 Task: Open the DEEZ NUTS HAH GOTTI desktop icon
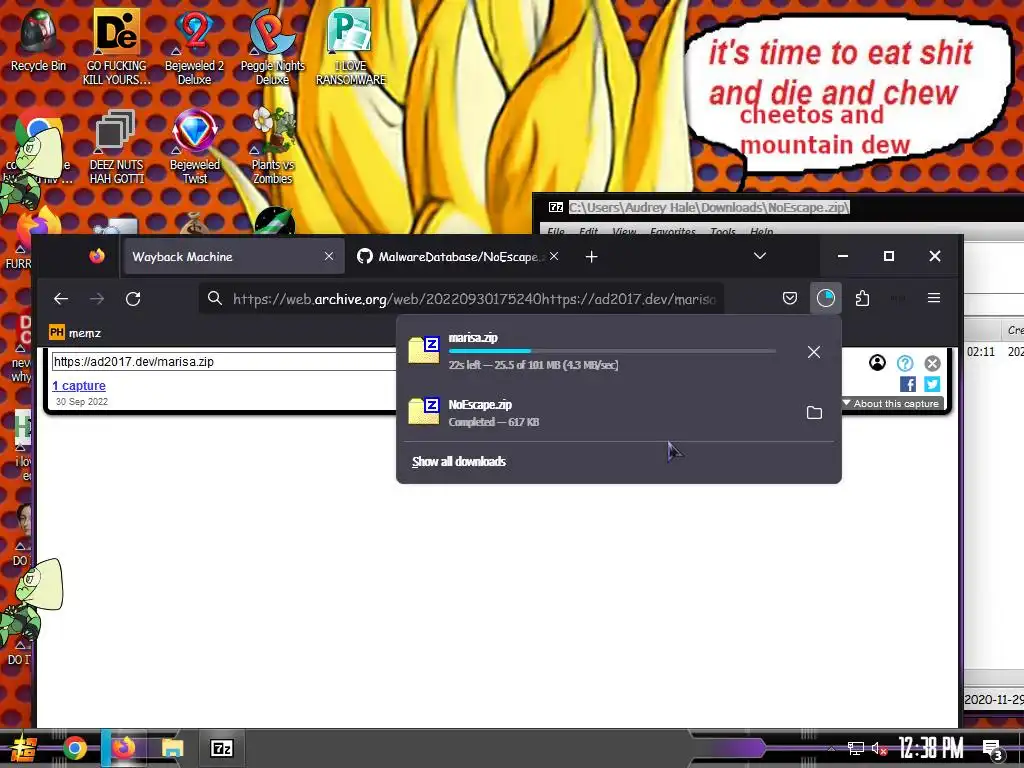point(116,147)
